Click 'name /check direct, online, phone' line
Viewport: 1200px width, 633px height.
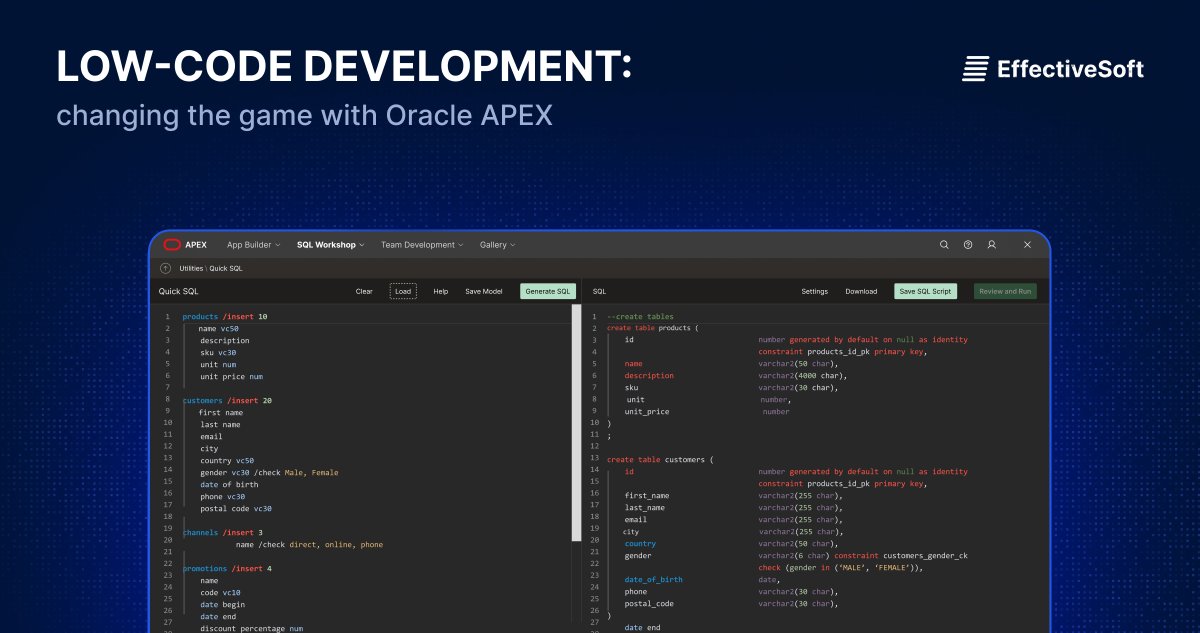coord(309,544)
